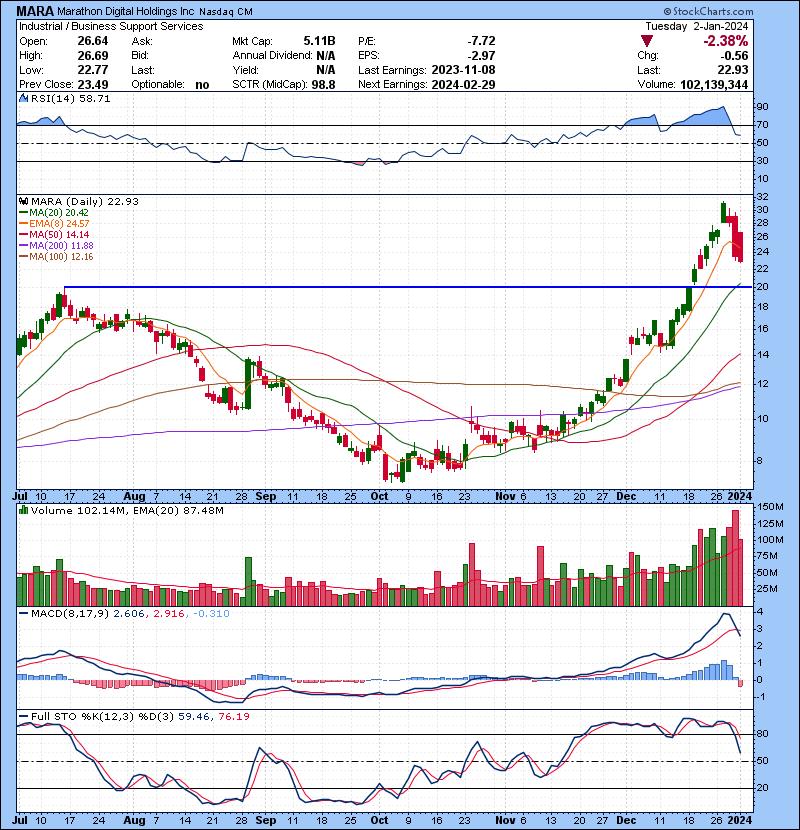Click the volume bars icon beside Volume label
This screenshot has width=800, height=830.
pos(23,511)
